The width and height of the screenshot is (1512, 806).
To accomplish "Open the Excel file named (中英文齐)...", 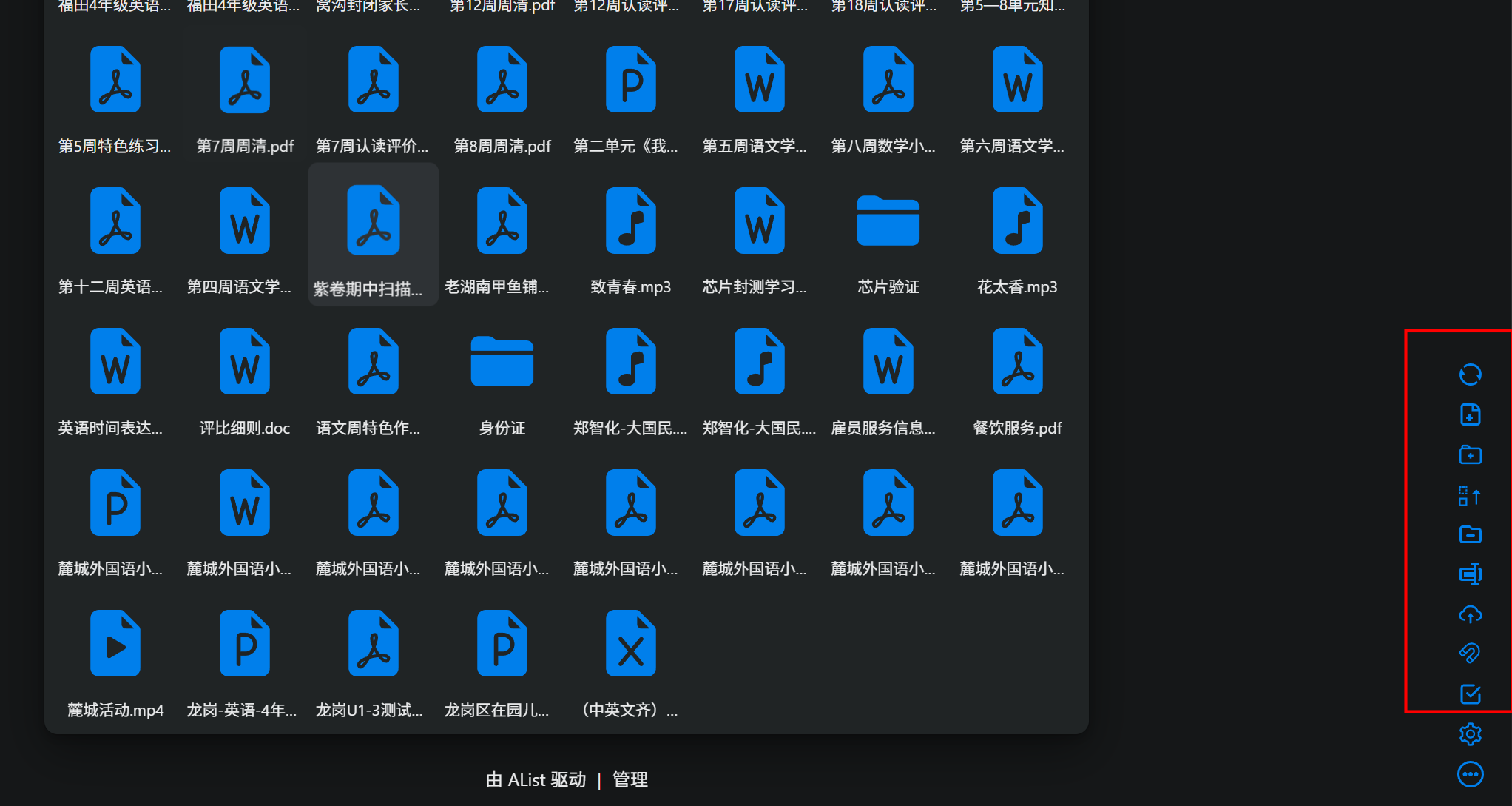I will tap(630, 662).
